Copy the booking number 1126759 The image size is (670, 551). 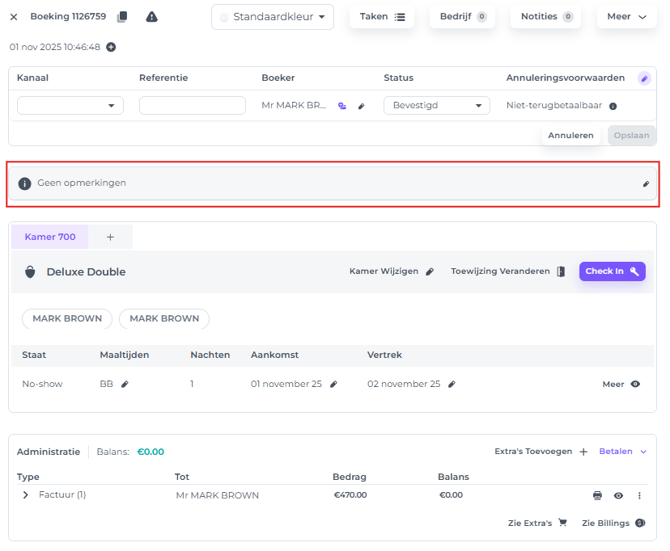pos(123,17)
